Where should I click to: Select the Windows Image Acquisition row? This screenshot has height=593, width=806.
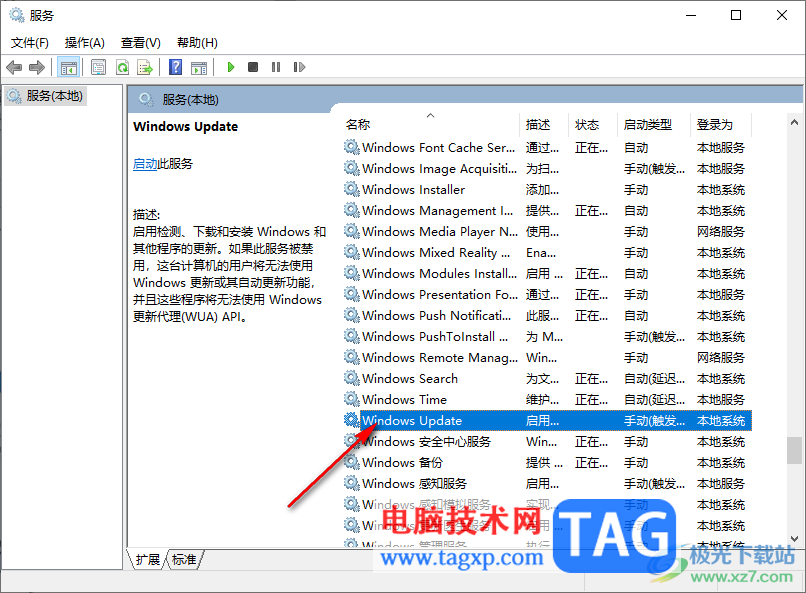point(547,169)
